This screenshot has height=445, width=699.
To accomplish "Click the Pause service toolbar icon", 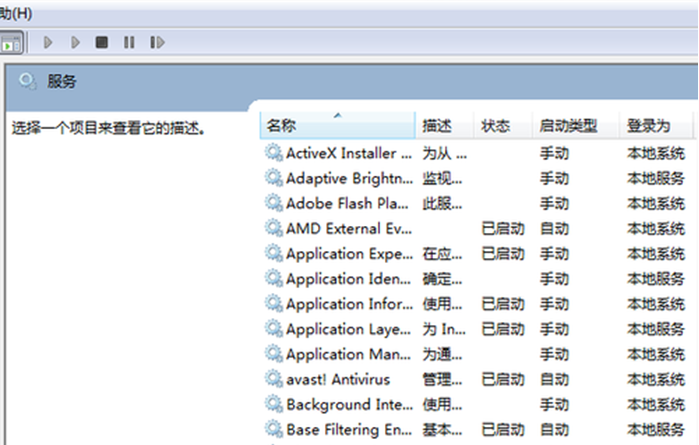I will (128, 42).
